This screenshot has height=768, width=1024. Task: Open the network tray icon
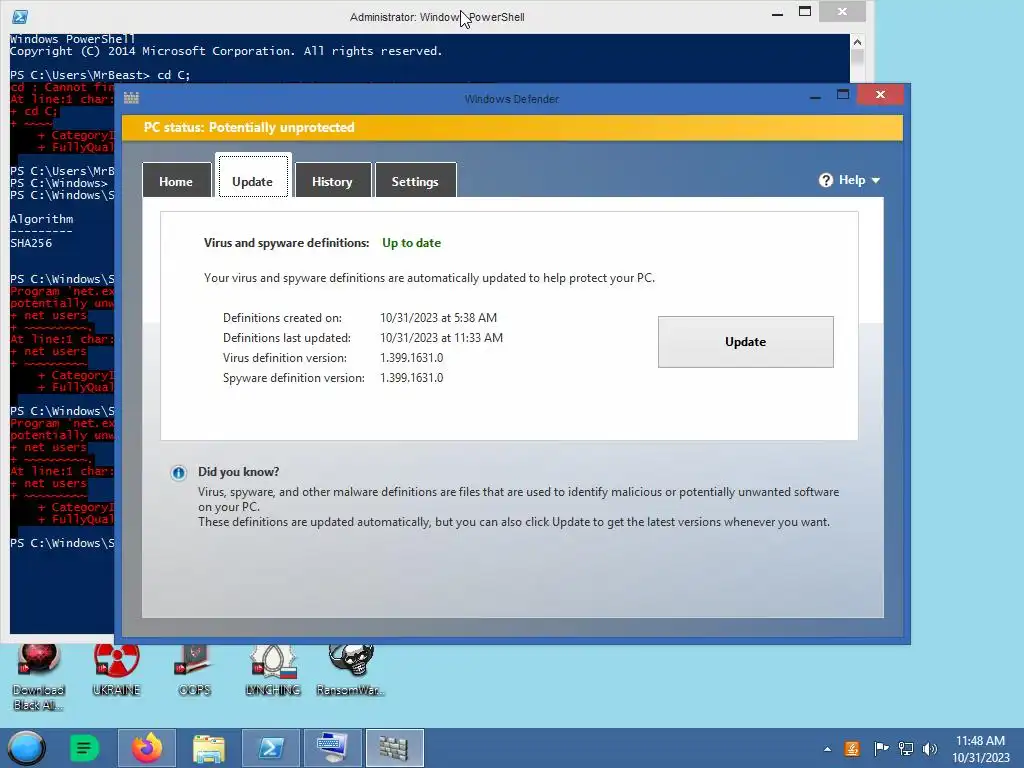click(906, 749)
